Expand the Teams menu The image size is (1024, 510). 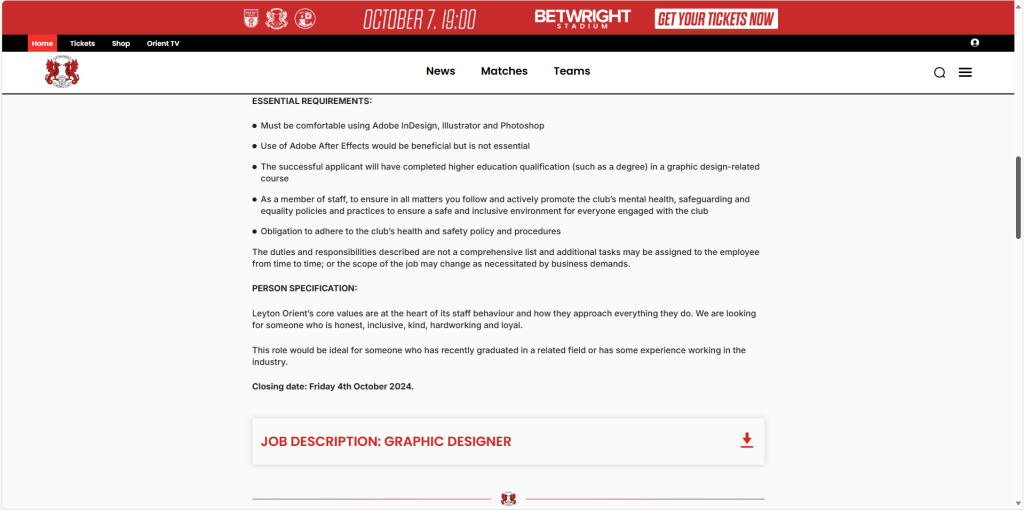click(571, 71)
